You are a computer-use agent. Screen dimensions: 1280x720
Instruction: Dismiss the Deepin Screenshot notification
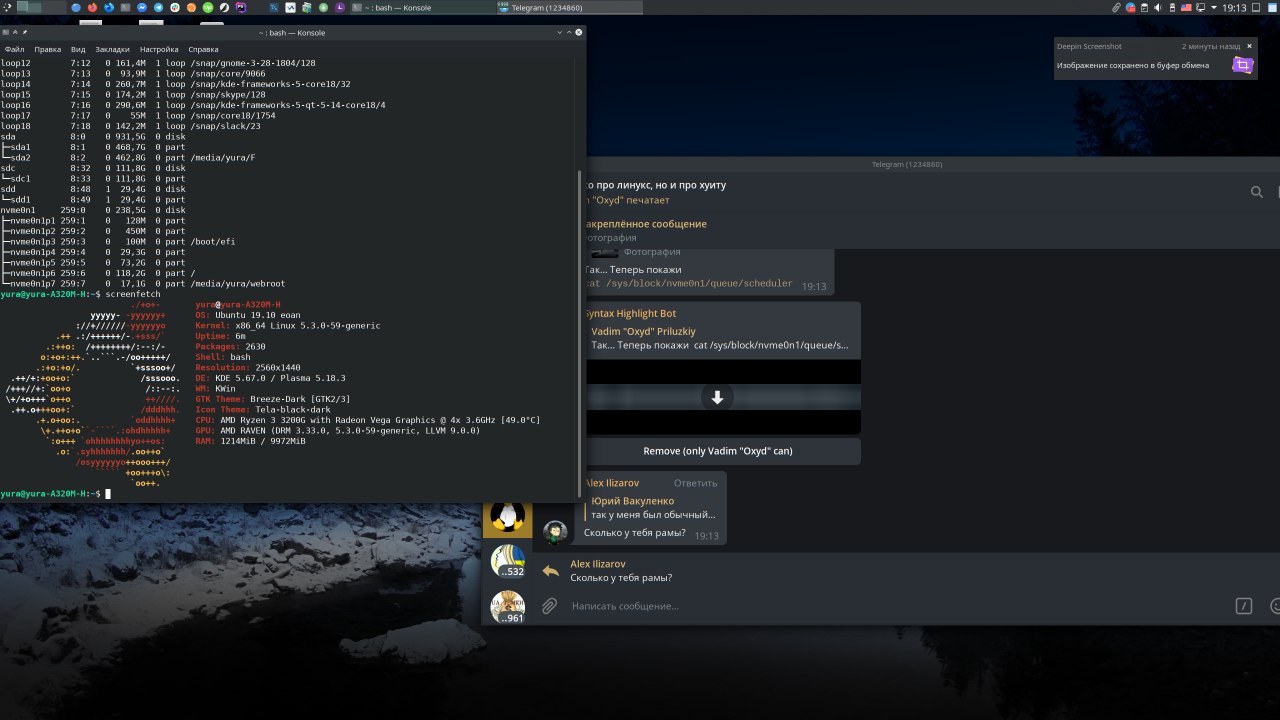point(1250,46)
